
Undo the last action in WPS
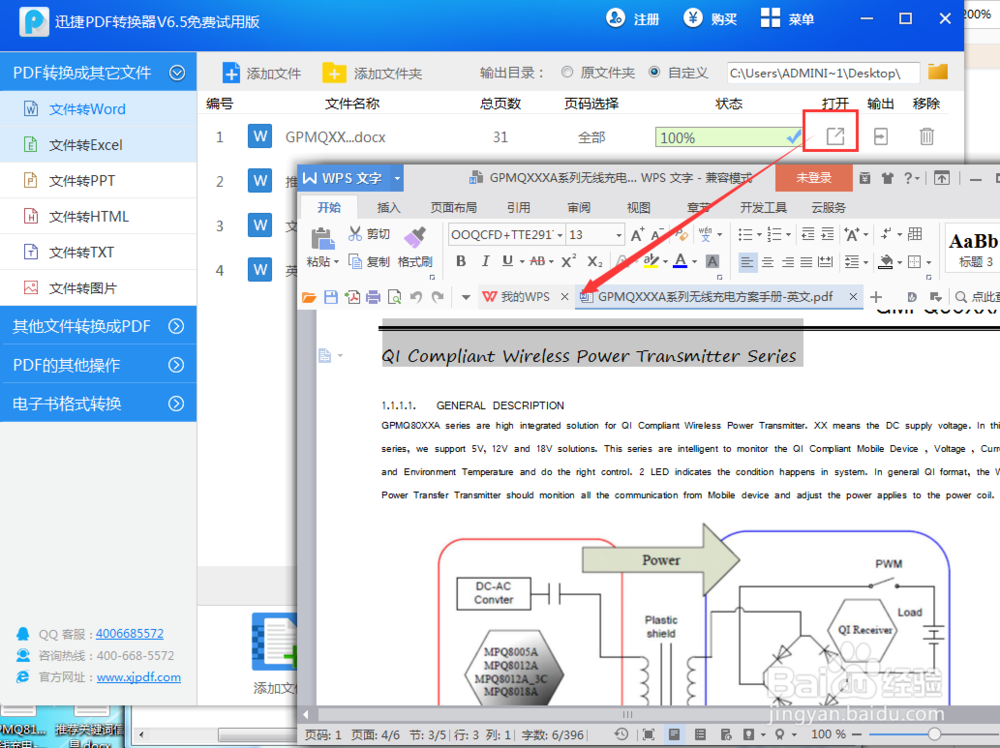[x=416, y=297]
